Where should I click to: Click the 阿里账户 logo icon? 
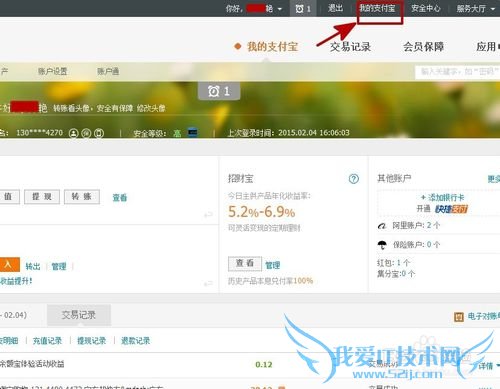pyautogui.click(x=382, y=226)
